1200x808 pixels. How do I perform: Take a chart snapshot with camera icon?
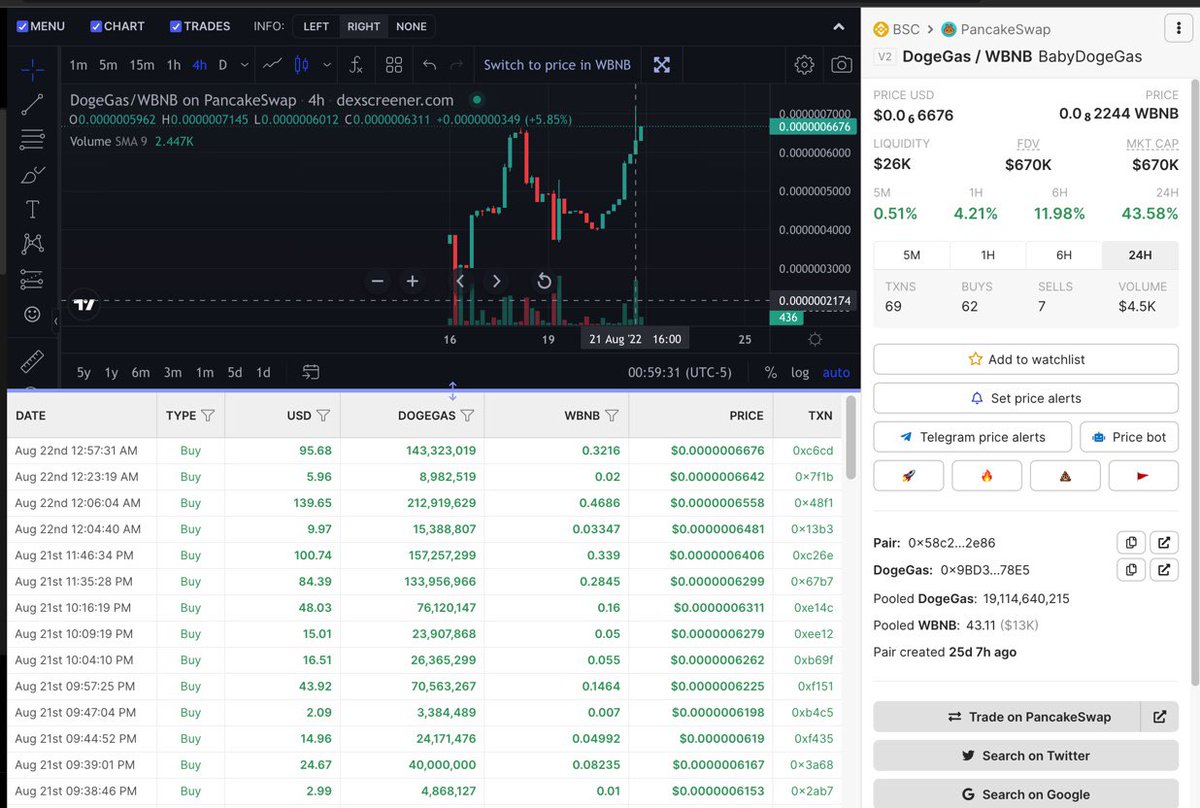pos(842,65)
